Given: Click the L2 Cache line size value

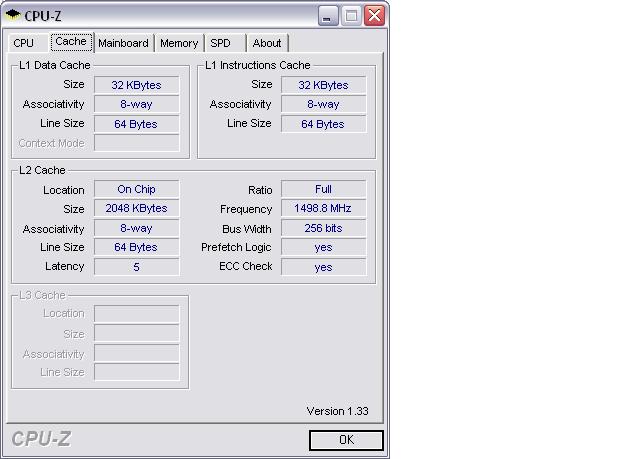Looking at the screenshot, I should pos(136,247).
